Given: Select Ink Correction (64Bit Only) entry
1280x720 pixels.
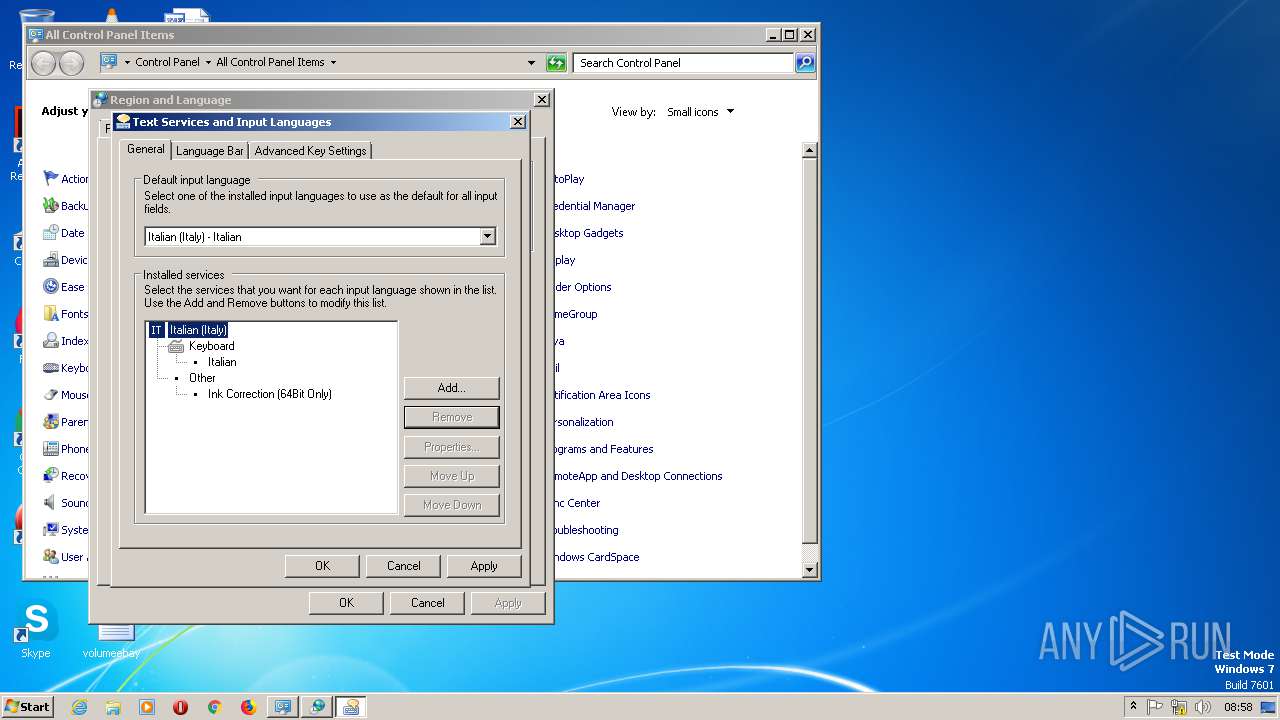Looking at the screenshot, I should point(270,394).
